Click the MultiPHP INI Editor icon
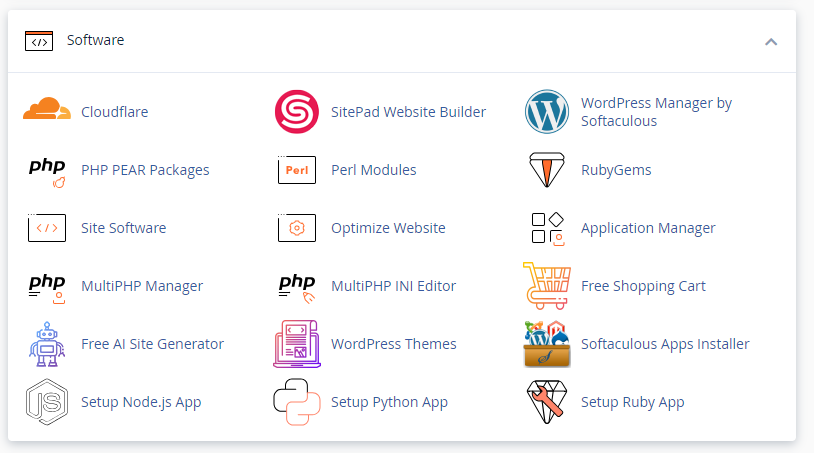 tap(297, 289)
